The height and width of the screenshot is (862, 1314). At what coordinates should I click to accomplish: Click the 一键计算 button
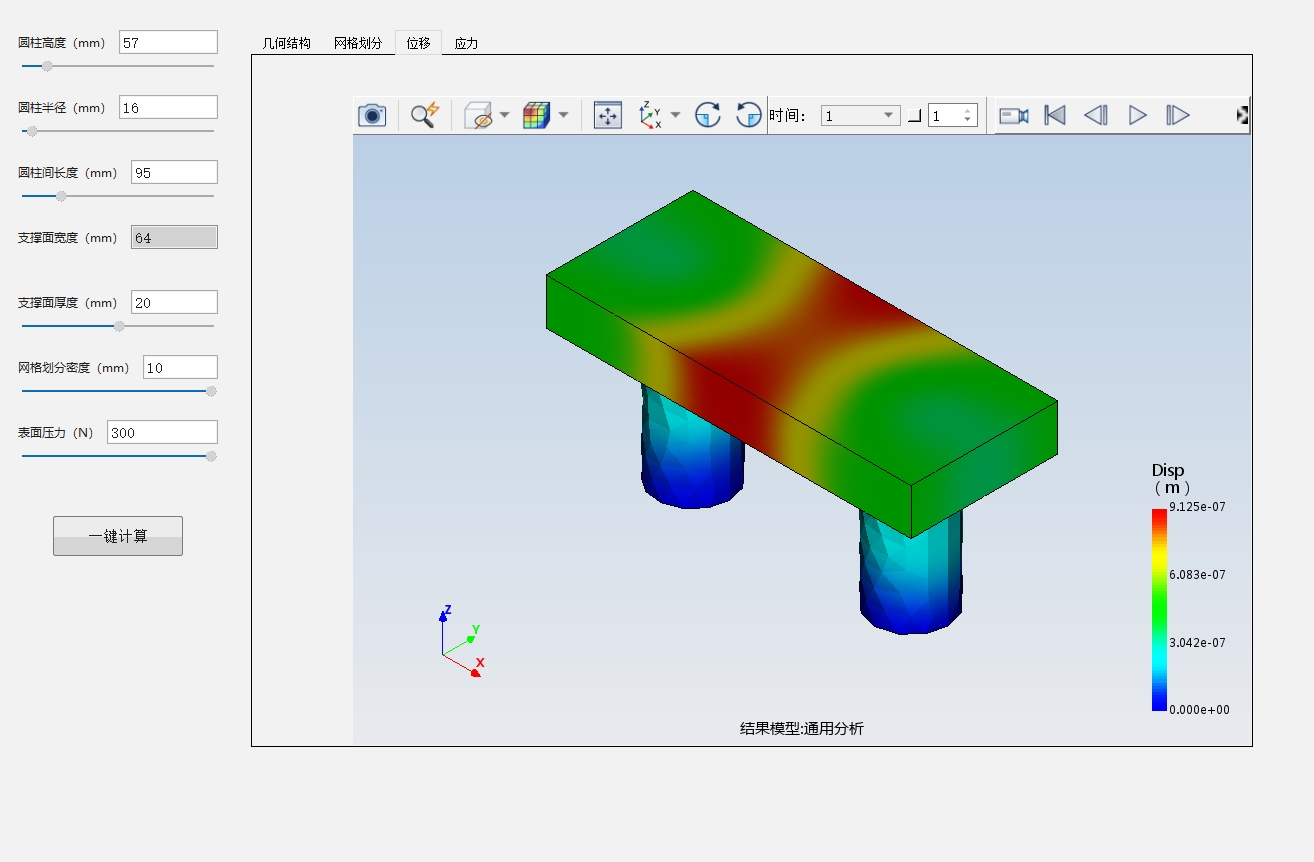point(118,536)
